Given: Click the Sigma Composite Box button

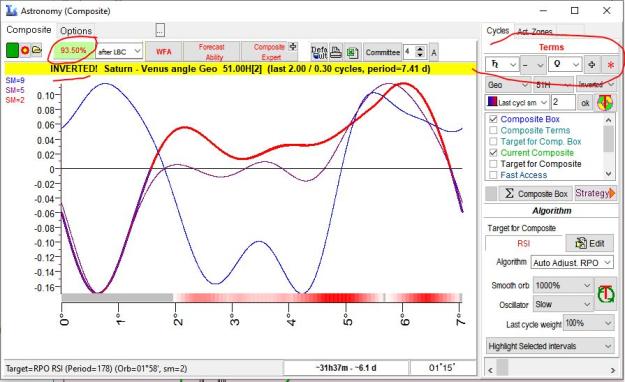Looking at the screenshot, I should 536,194.
